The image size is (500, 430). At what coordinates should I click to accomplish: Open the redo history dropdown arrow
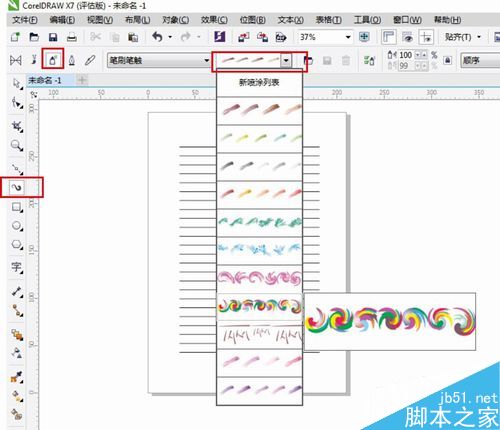[199, 37]
